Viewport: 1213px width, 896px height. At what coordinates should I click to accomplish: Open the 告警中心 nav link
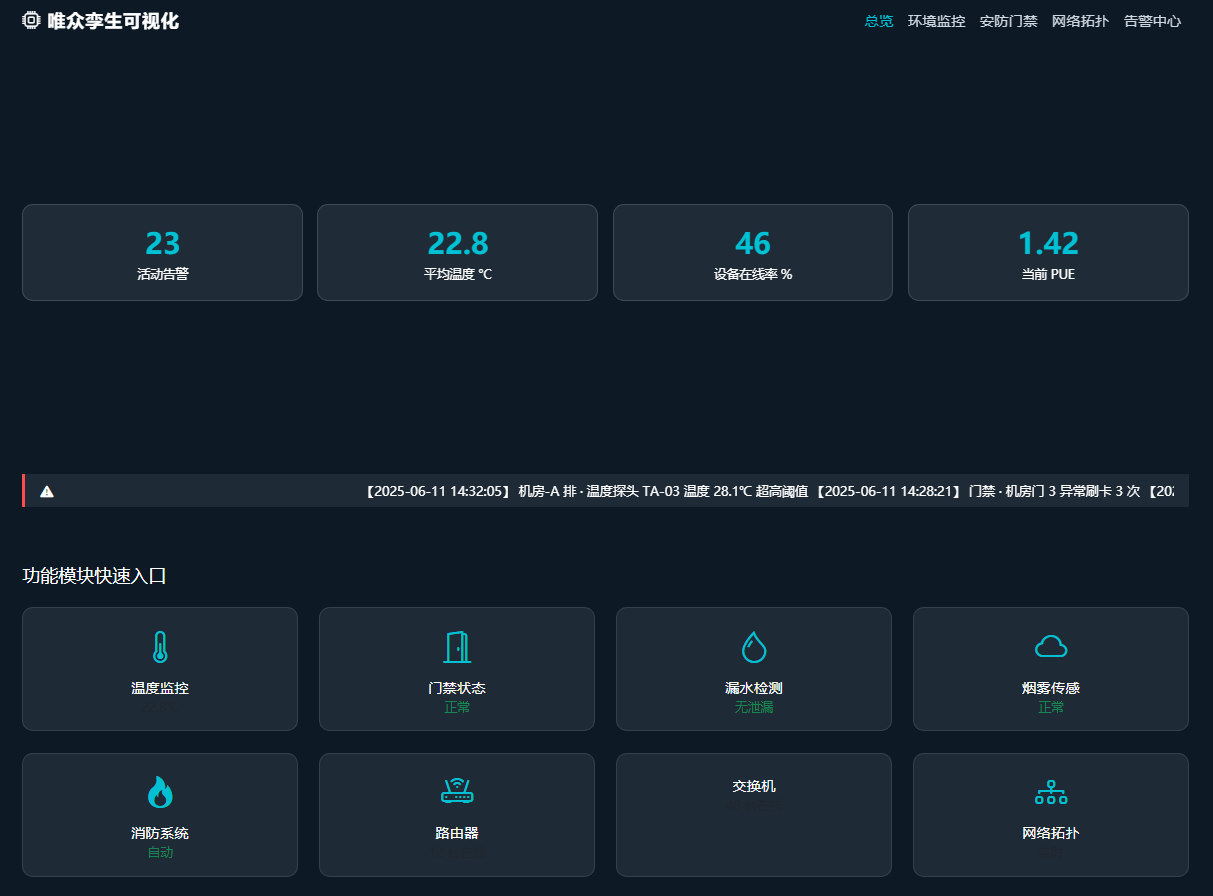point(1152,21)
